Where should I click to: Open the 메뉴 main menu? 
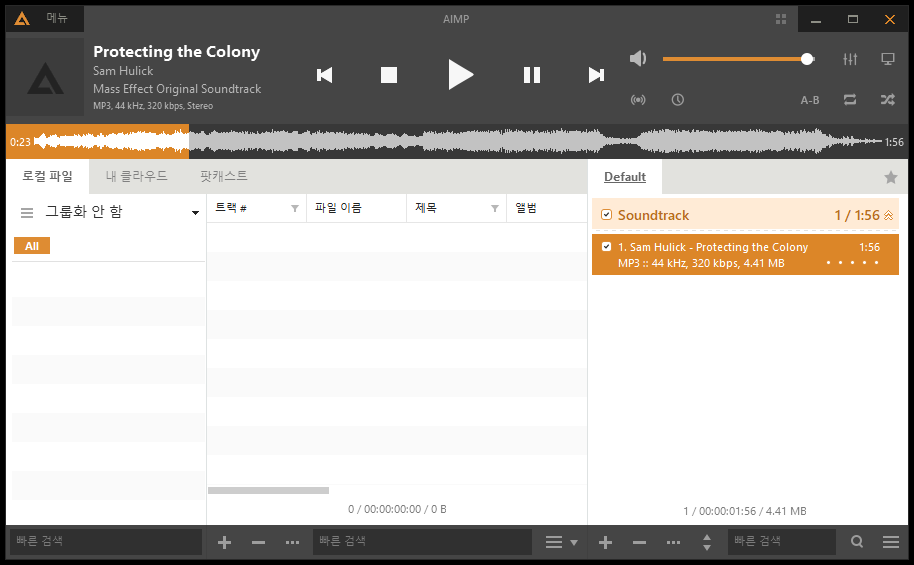click(57, 19)
